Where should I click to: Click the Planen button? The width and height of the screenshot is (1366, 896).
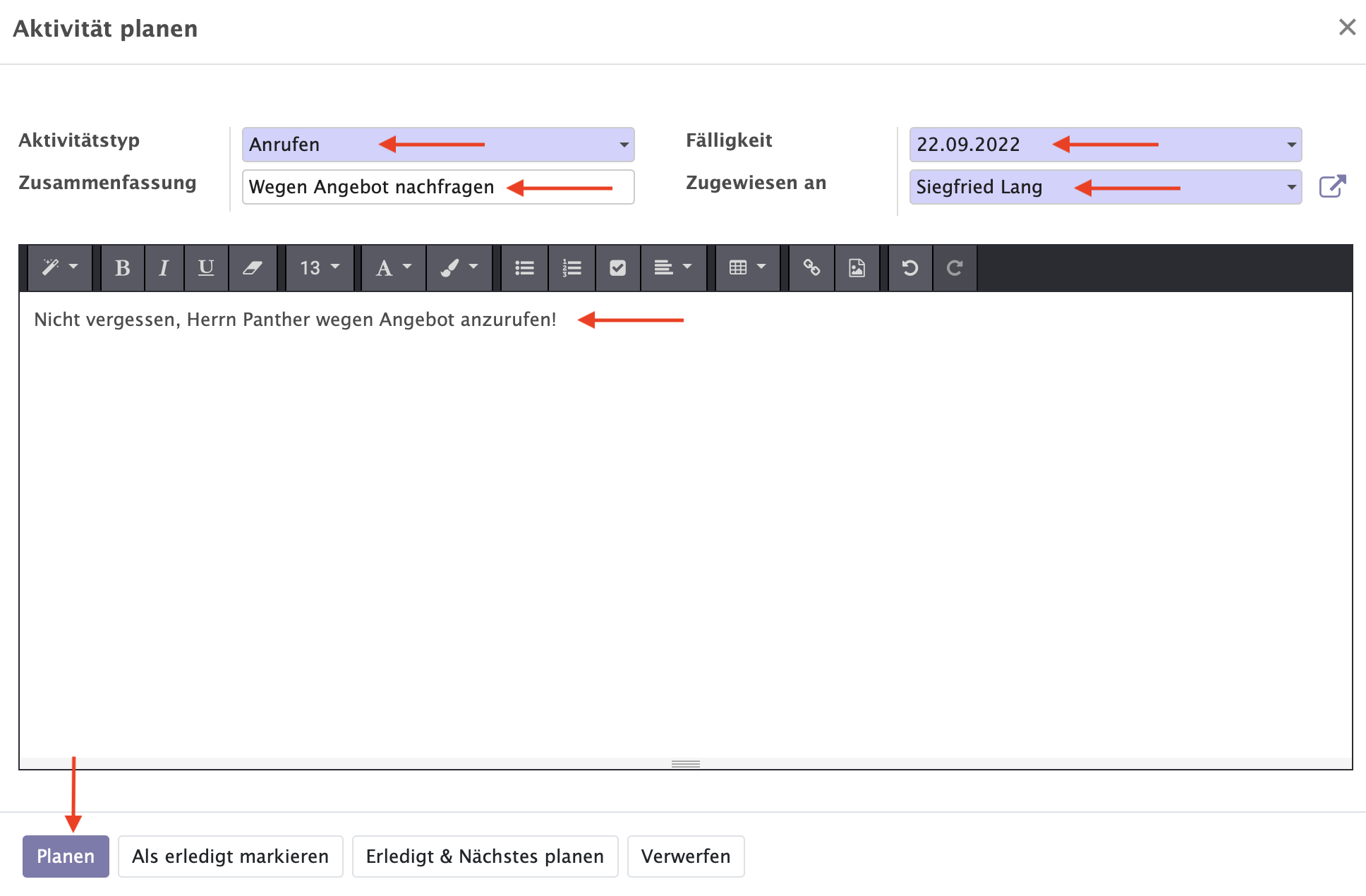point(66,856)
